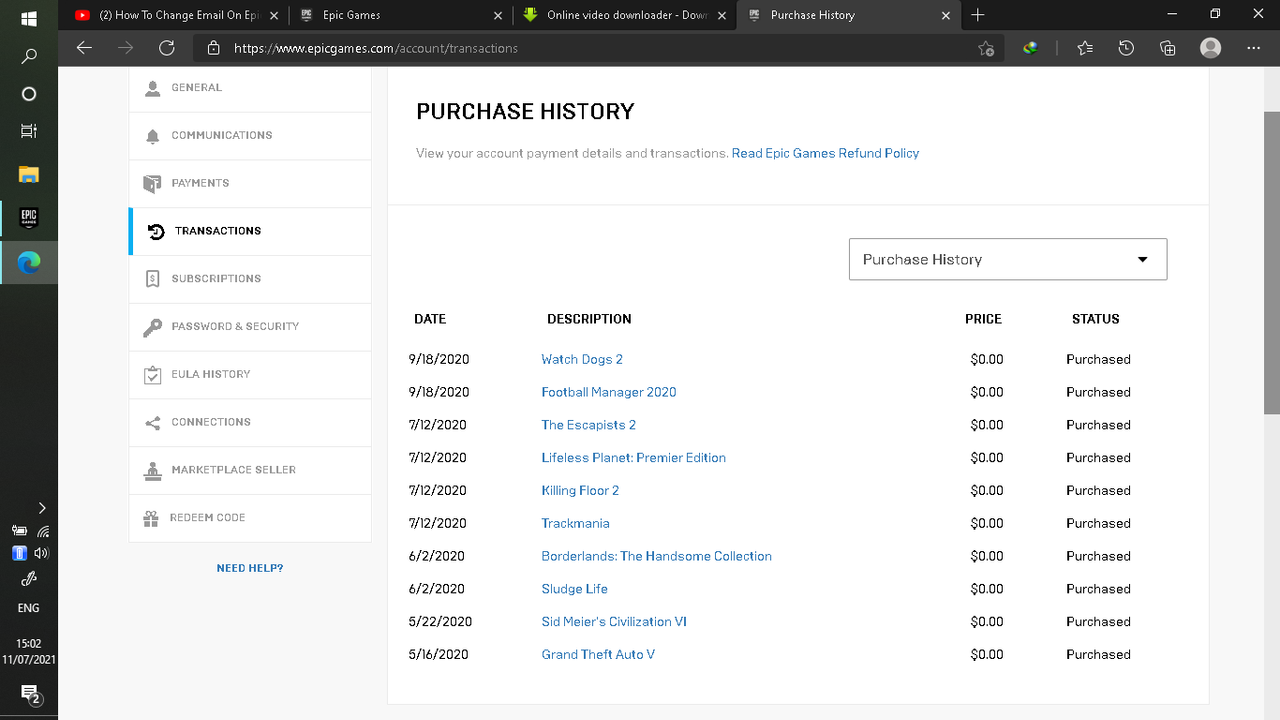Open Subscriptions in the account sidebar
Viewport: 1280px width, 720px height.
point(250,279)
